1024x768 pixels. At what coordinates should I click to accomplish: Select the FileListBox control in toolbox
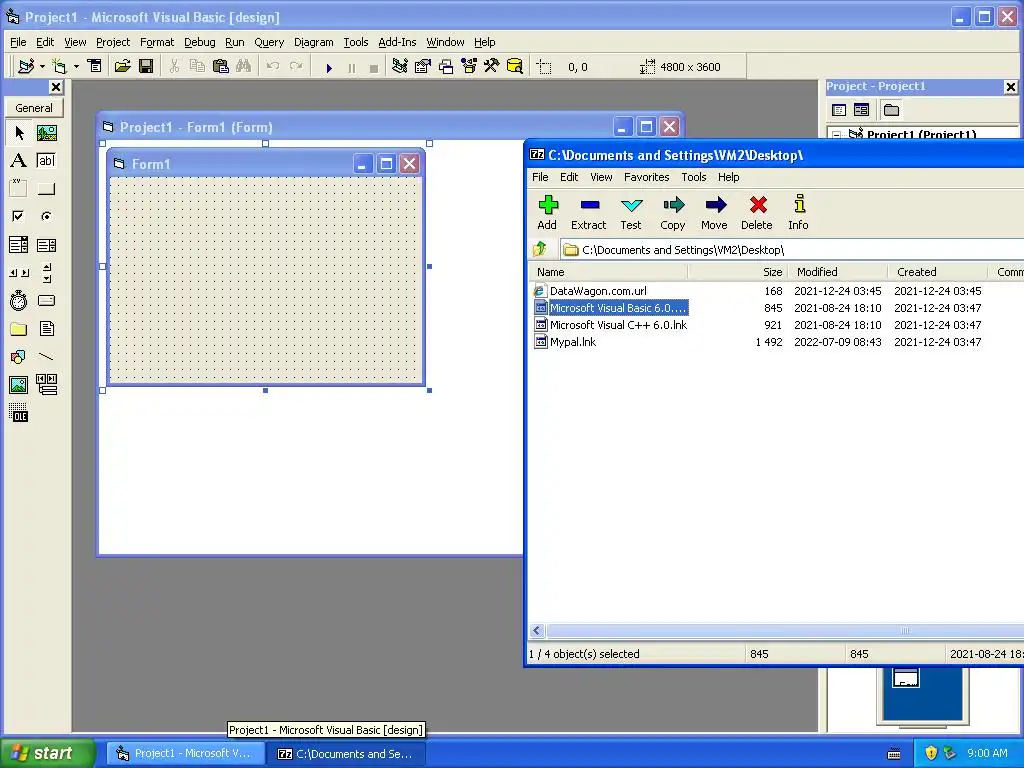click(46, 328)
